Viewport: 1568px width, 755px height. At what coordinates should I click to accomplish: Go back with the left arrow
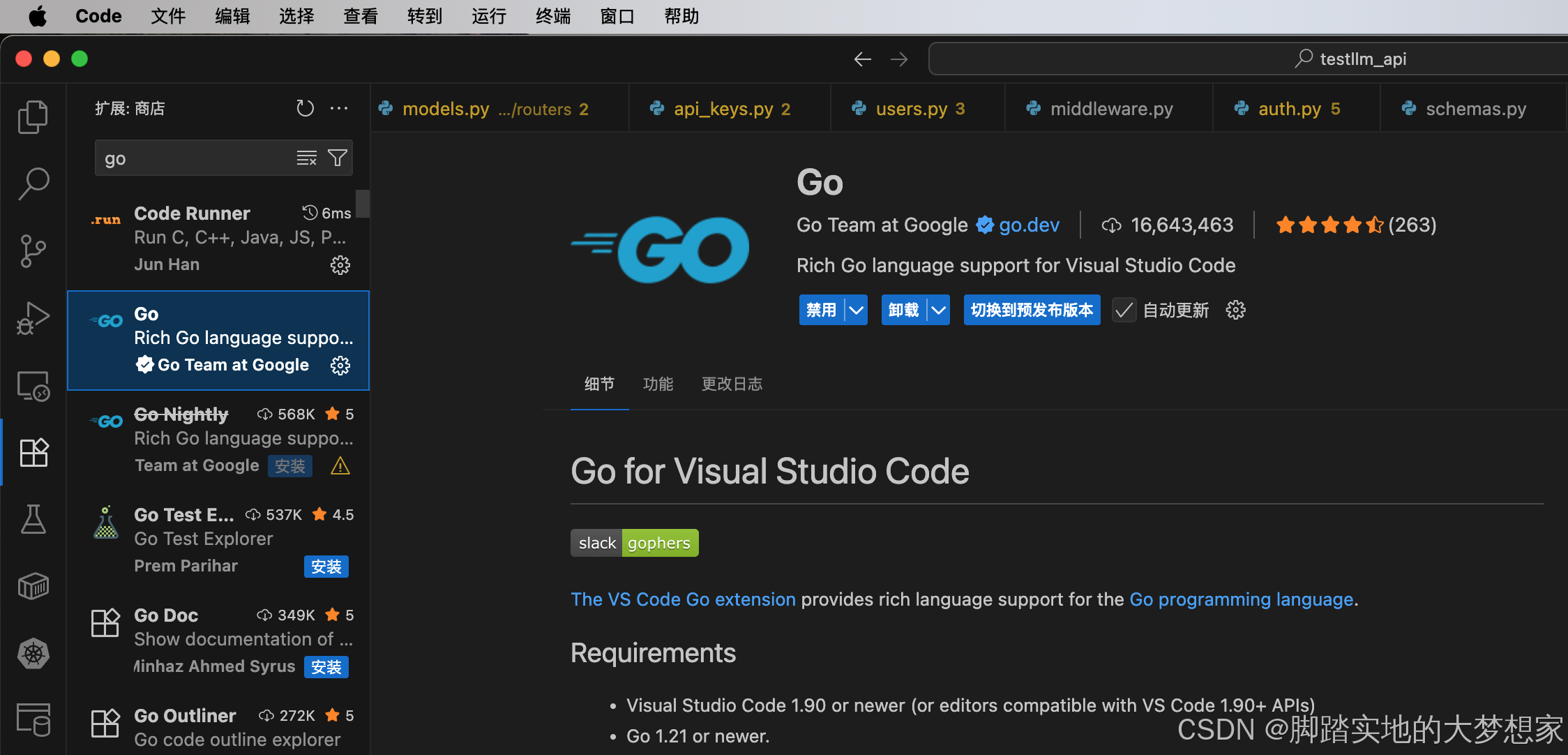click(x=863, y=59)
